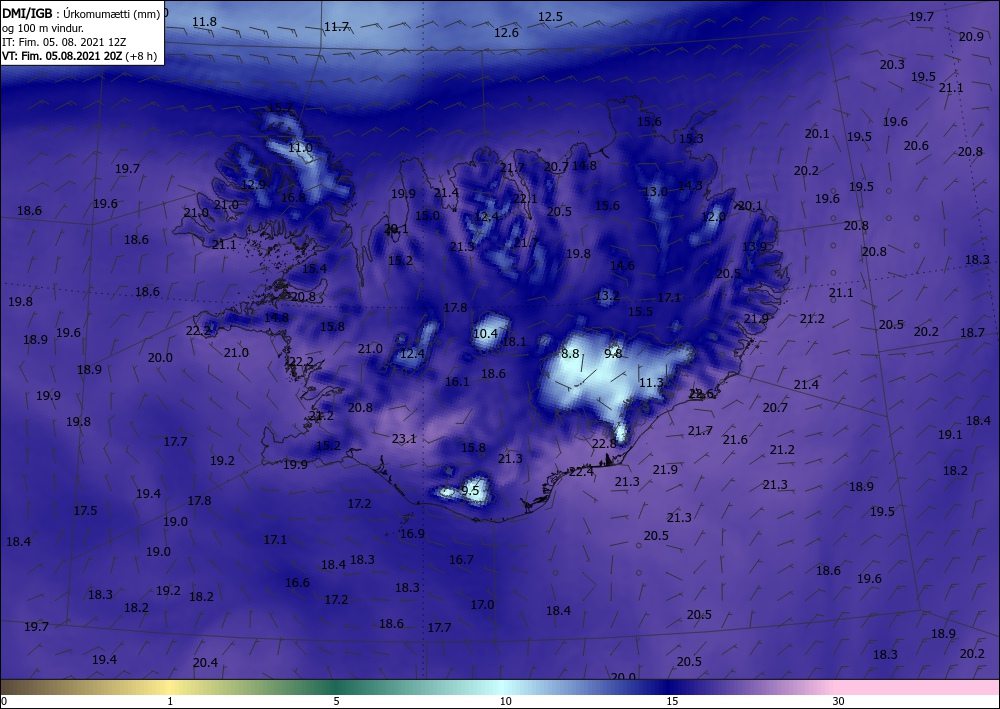
Task: Click the map value '15.4'
Action: tap(314, 268)
